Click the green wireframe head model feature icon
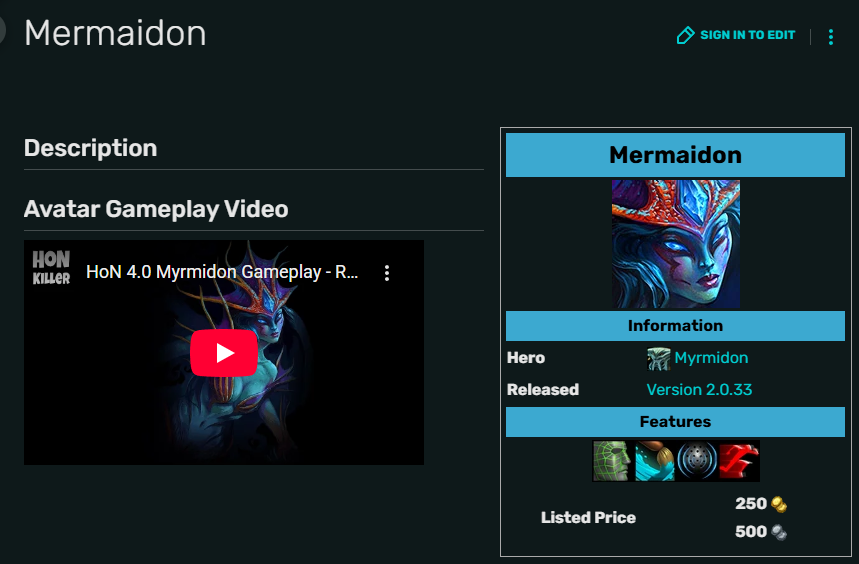This screenshot has width=859, height=564. (613, 461)
